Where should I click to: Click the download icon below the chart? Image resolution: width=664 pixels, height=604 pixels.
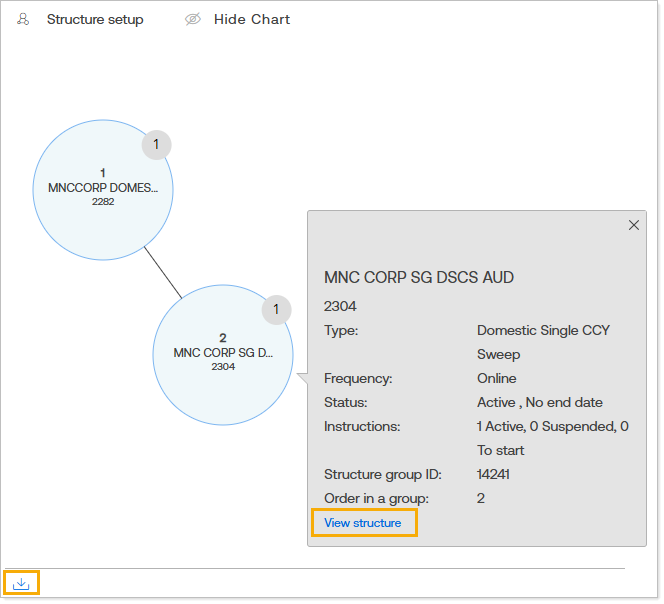[x=22, y=583]
